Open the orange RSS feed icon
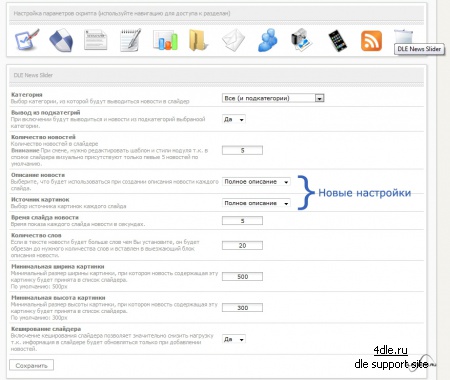The width and height of the screenshot is (450, 380). [x=371, y=41]
